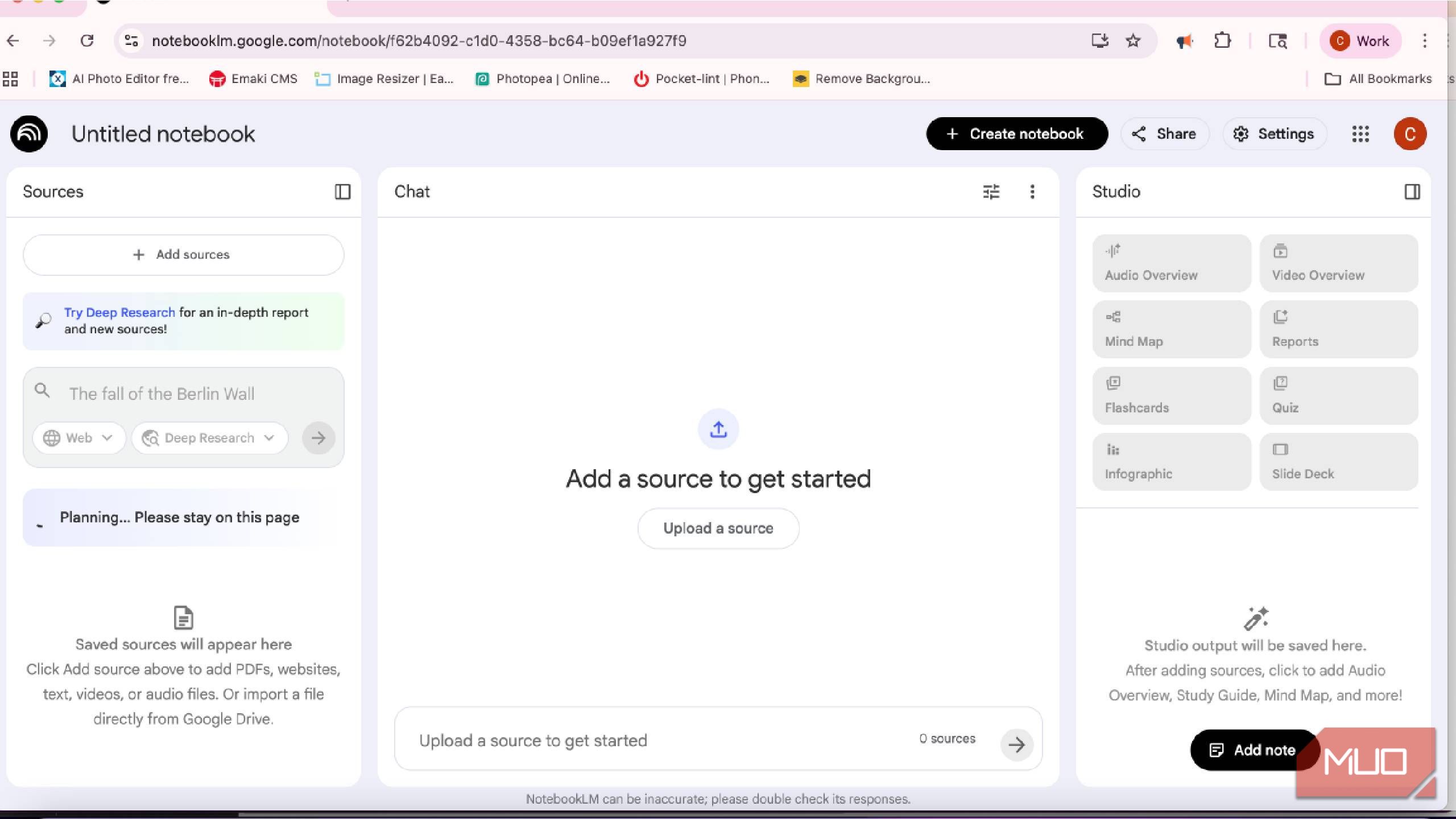Open chat configuration sliders icon
The width and height of the screenshot is (1456, 819).
click(991, 192)
